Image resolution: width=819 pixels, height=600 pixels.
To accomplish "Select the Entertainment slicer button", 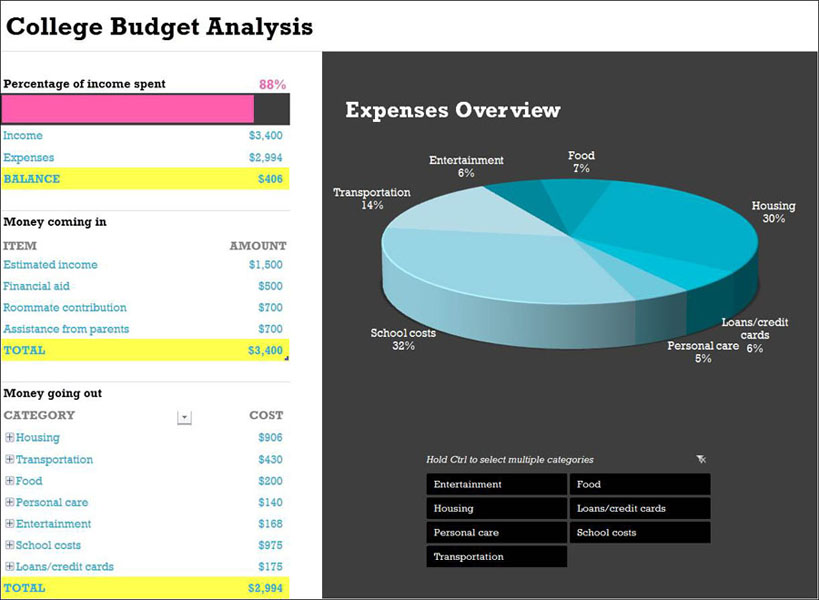I will (496, 485).
